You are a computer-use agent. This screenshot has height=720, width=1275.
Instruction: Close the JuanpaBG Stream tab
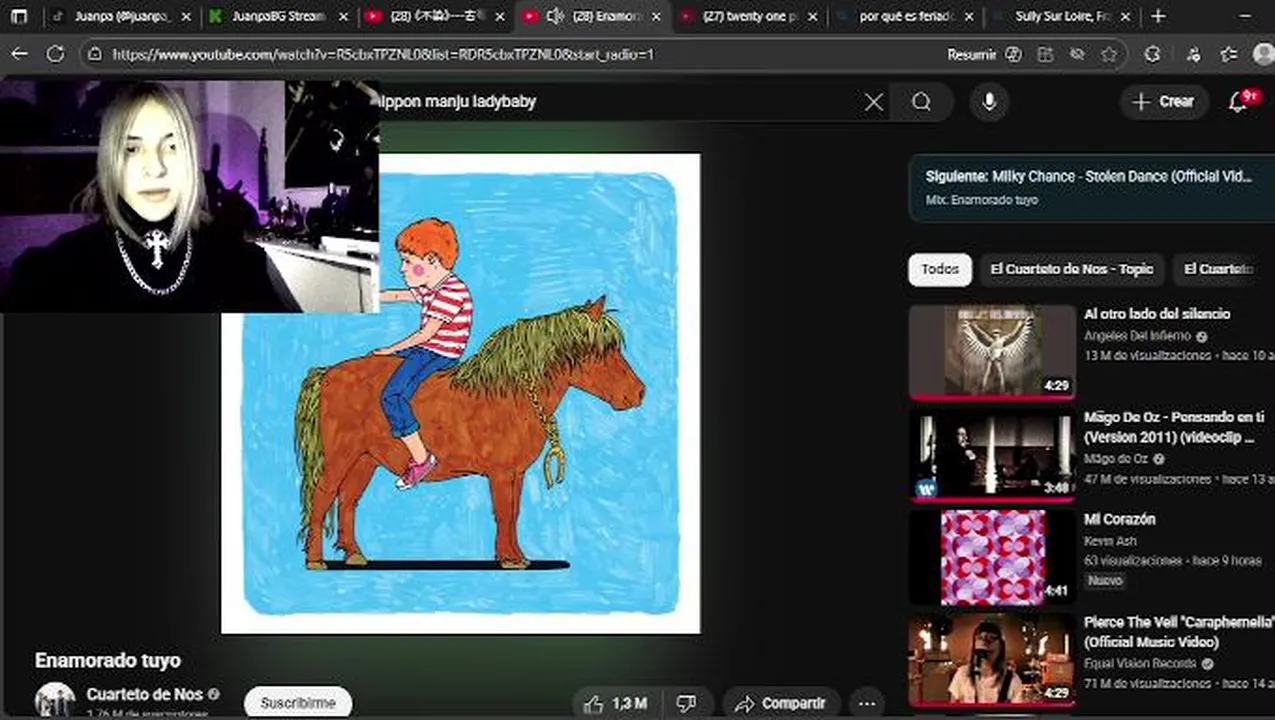click(x=343, y=17)
